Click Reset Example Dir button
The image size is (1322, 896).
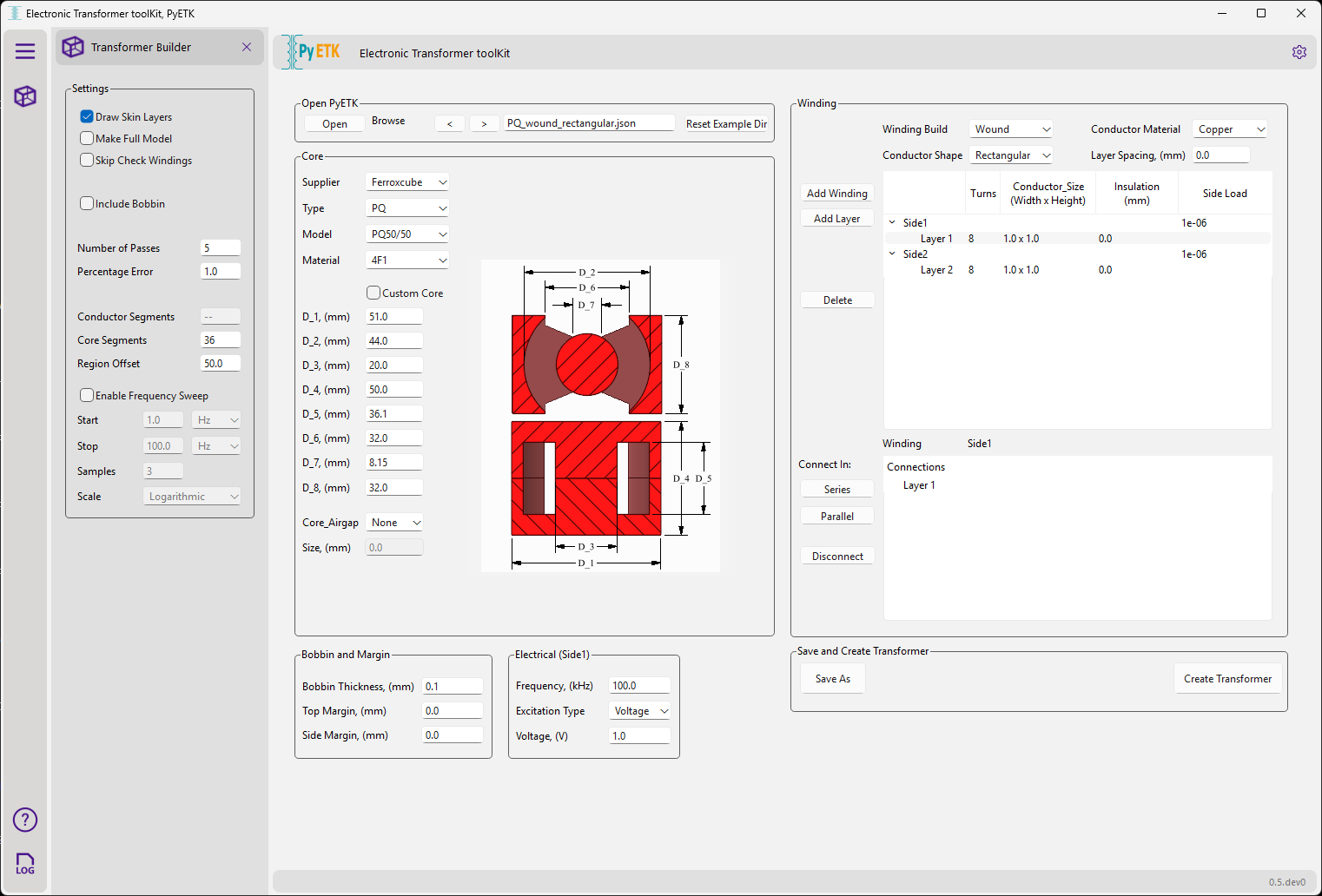726,124
